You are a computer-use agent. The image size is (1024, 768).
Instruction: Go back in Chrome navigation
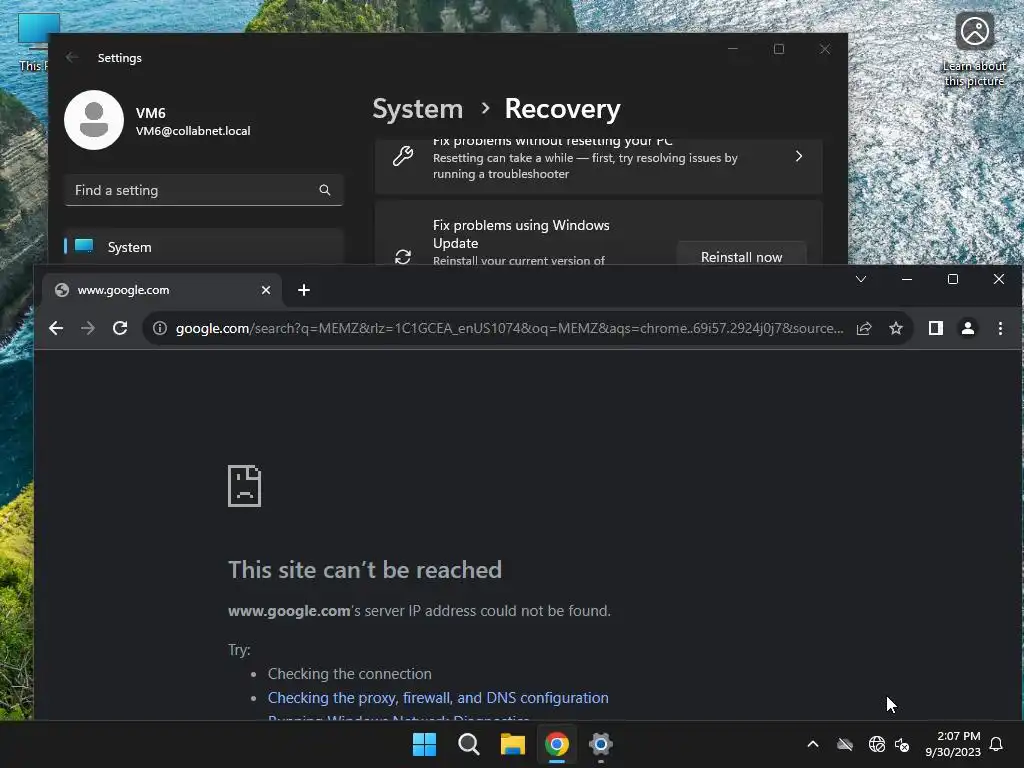[x=56, y=328]
